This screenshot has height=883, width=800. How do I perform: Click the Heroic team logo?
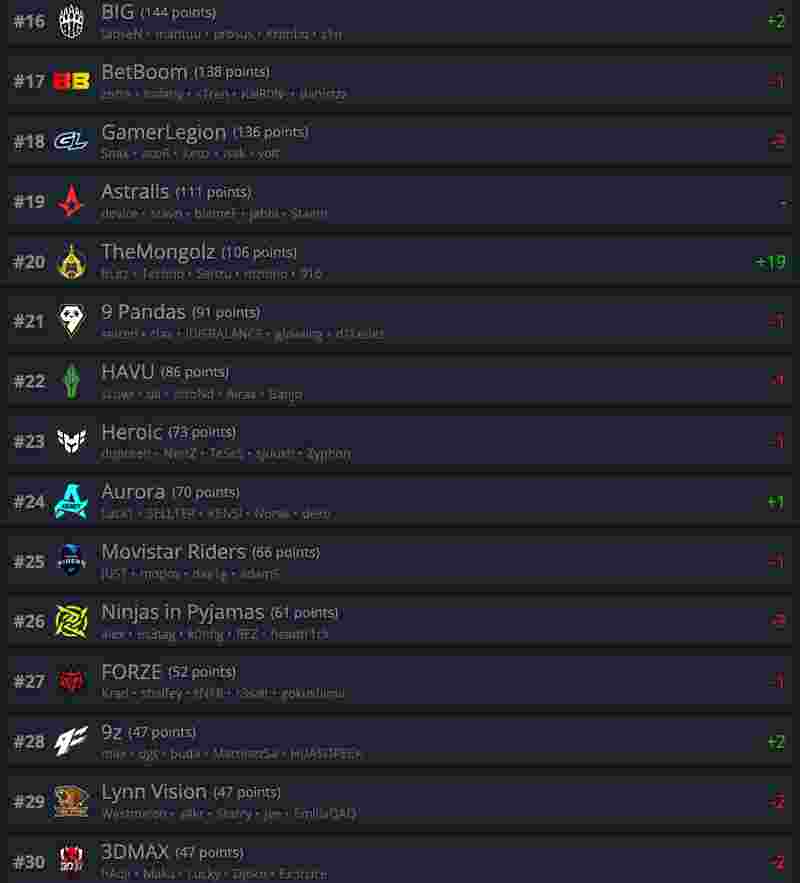[71, 441]
